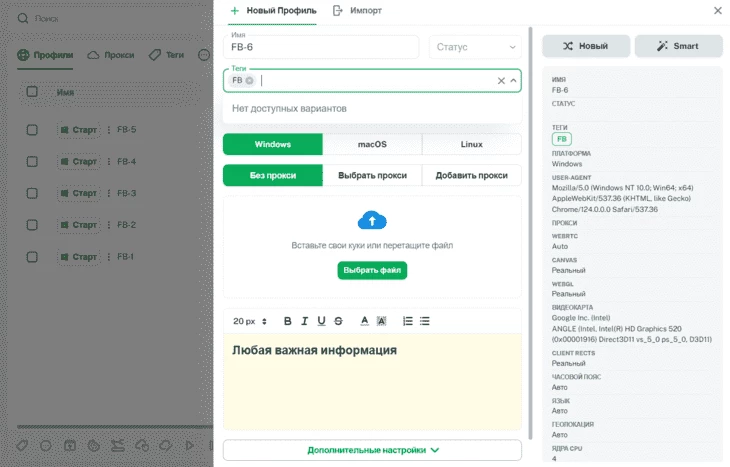
Task: Click the Smart fingerprint button
Action: tap(679, 46)
